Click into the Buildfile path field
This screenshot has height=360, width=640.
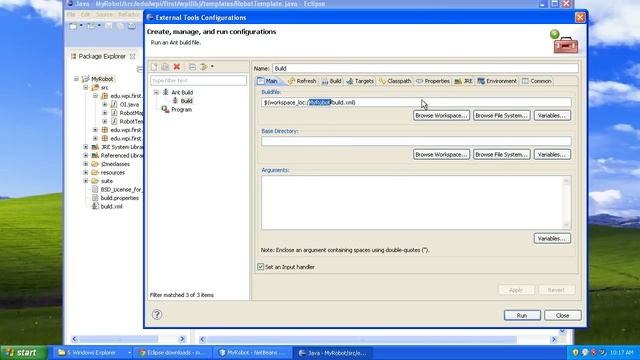coord(416,102)
